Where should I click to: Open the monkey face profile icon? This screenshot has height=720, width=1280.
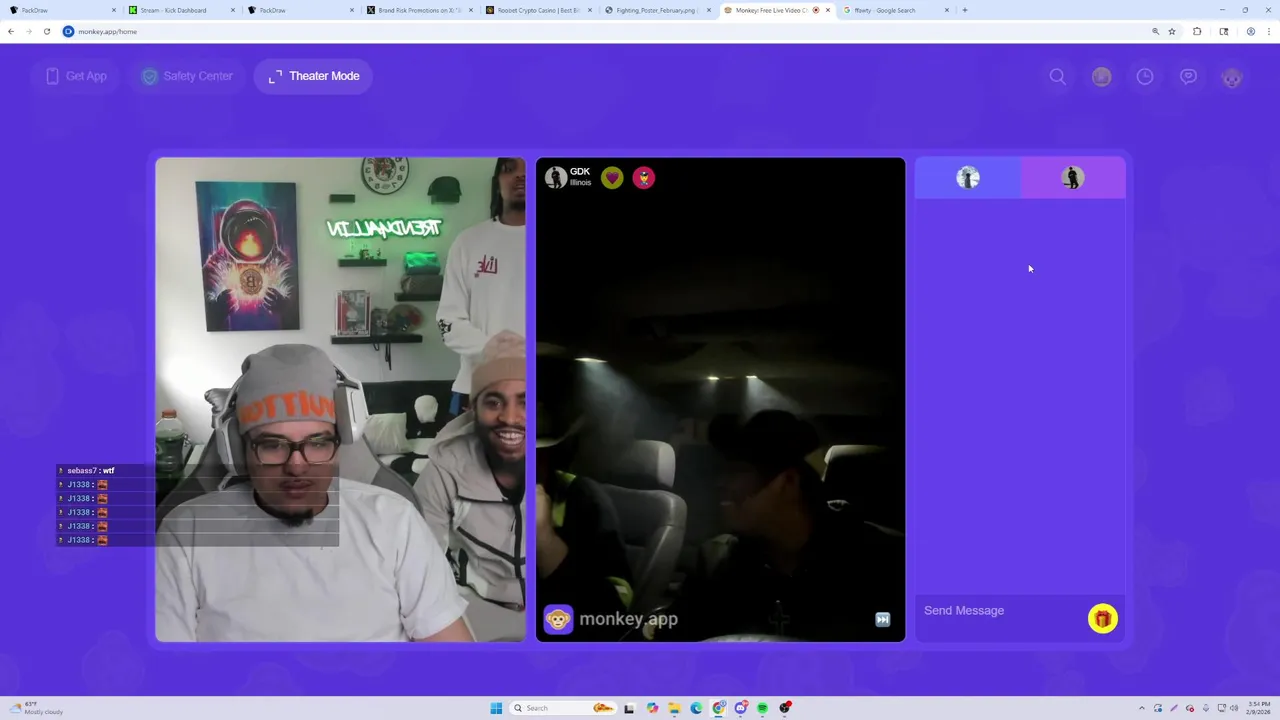pos(1232,77)
